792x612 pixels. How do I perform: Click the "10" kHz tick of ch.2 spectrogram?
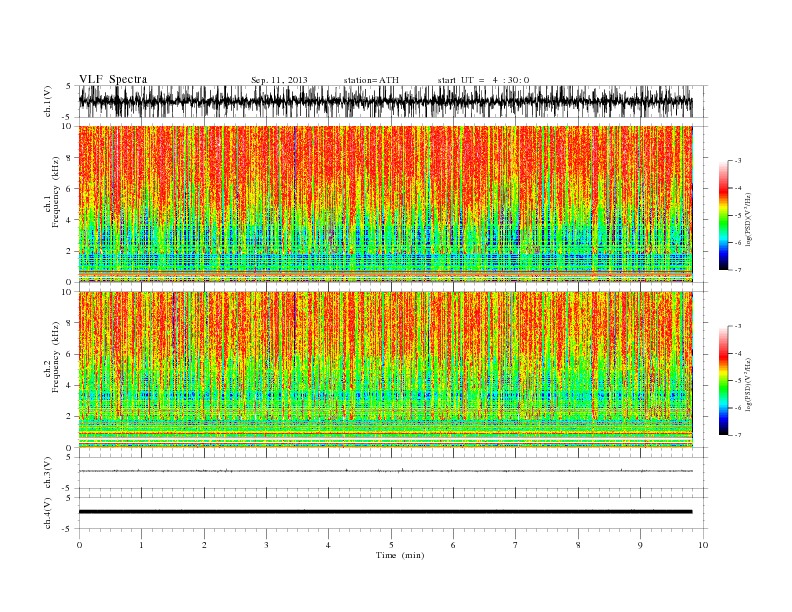pyautogui.click(x=67, y=292)
